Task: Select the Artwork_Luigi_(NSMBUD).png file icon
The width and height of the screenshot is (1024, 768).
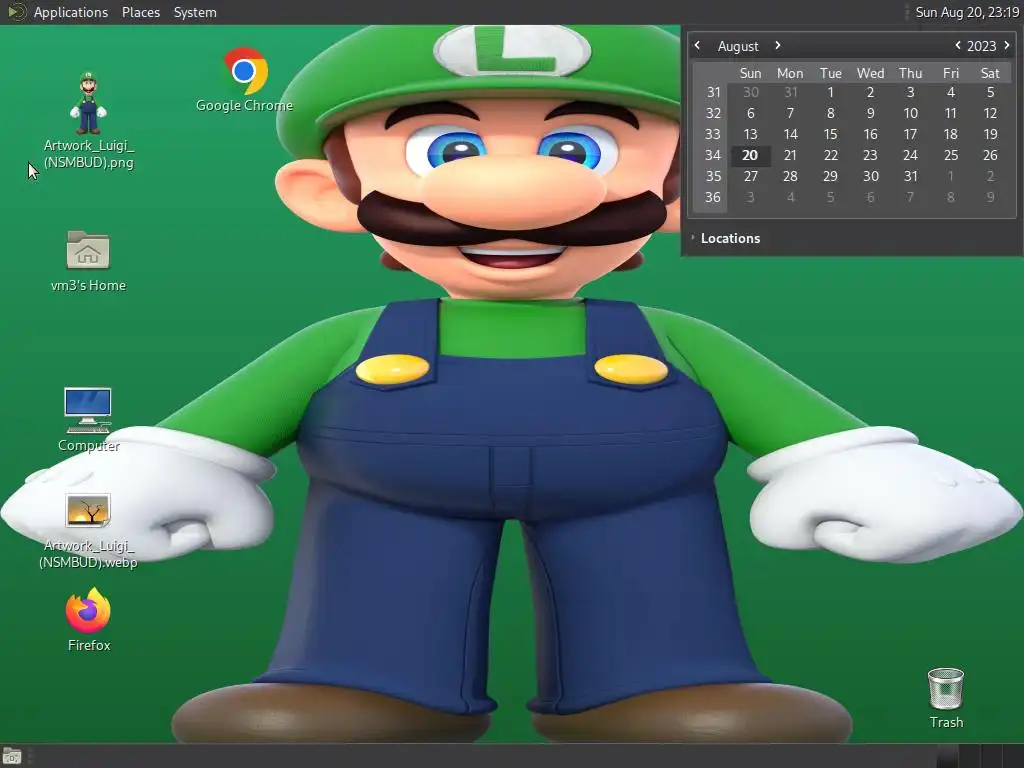Action: [x=89, y=121]
